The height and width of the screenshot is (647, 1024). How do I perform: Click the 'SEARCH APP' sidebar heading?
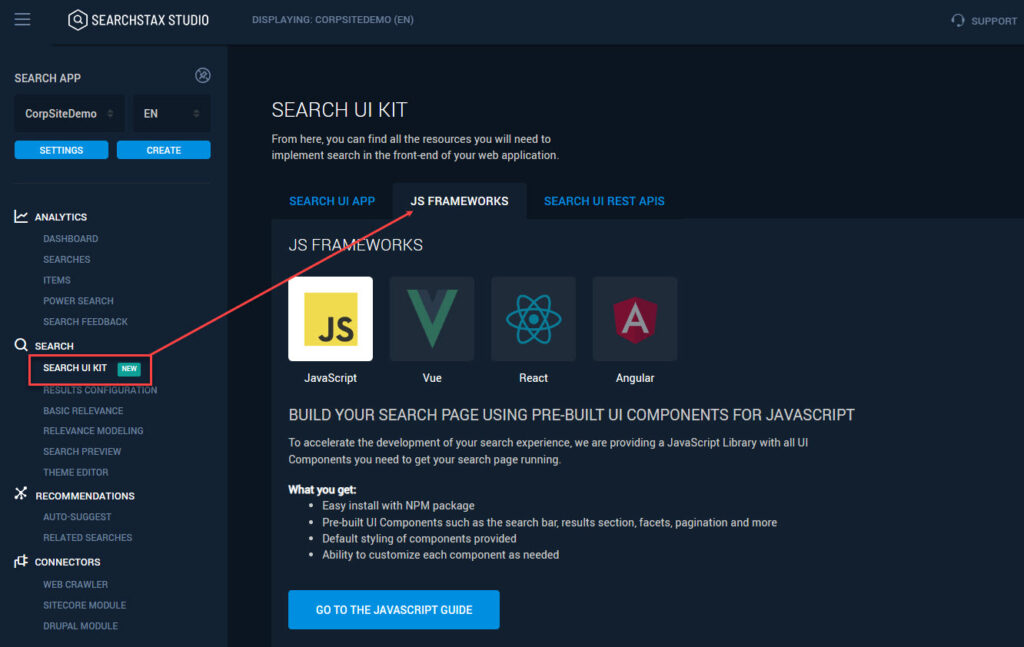click(x=48, y=78)
